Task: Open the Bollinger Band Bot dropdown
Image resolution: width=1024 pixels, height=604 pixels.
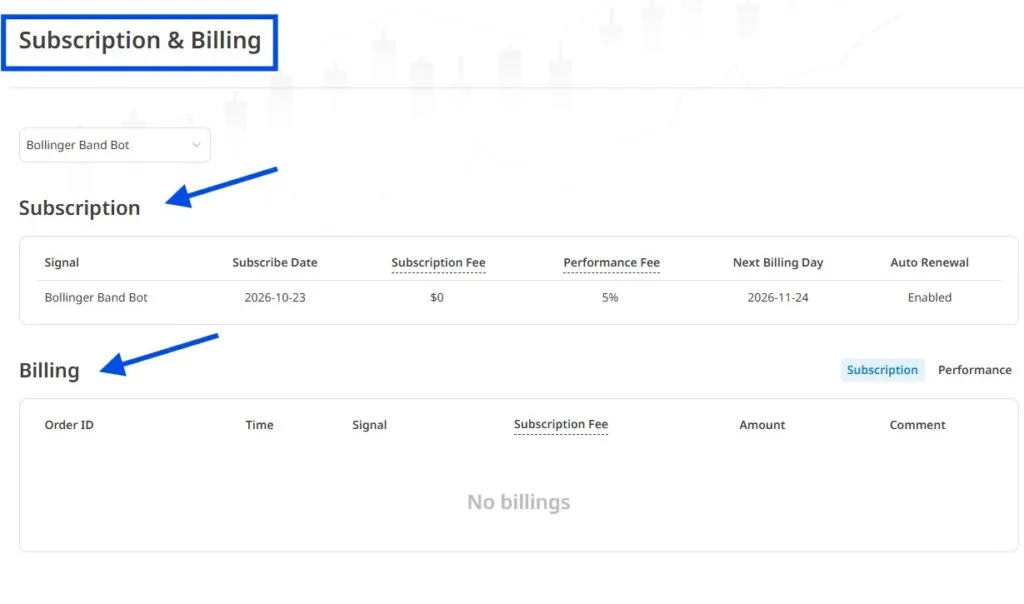Action: click(x=115, y=145)
